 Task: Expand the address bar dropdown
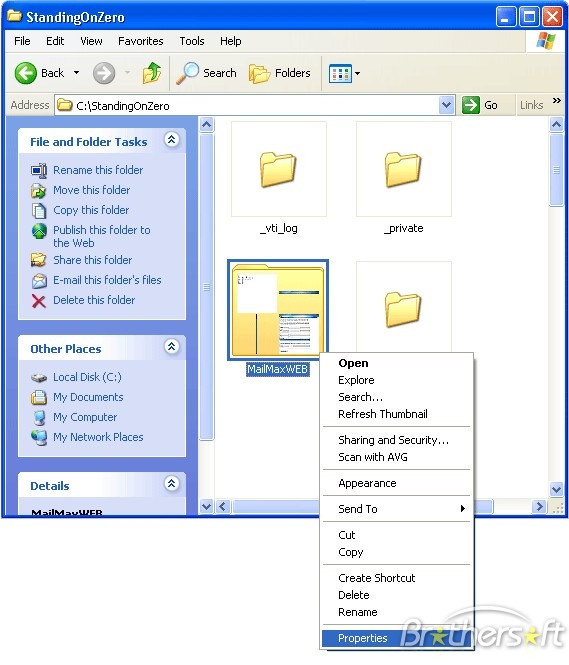point(446,105)
